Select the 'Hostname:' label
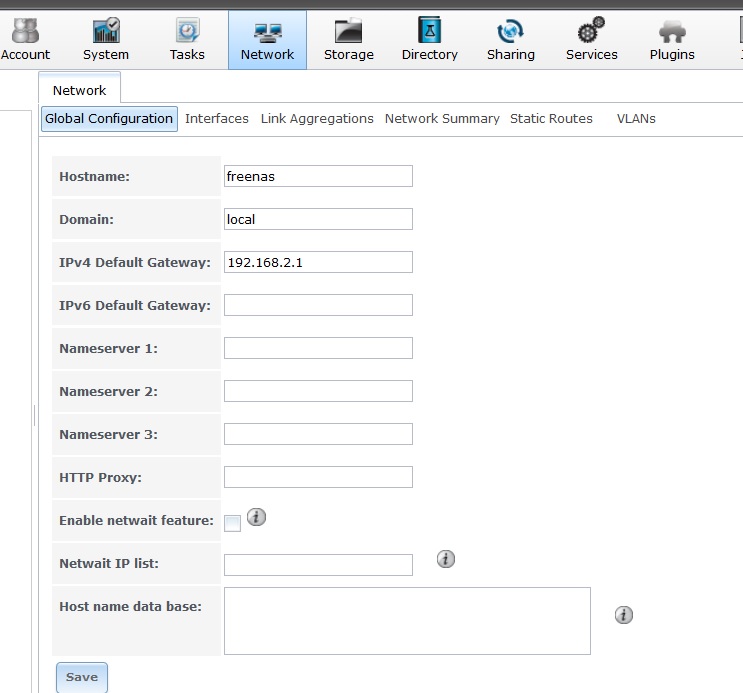 [94, 176]
